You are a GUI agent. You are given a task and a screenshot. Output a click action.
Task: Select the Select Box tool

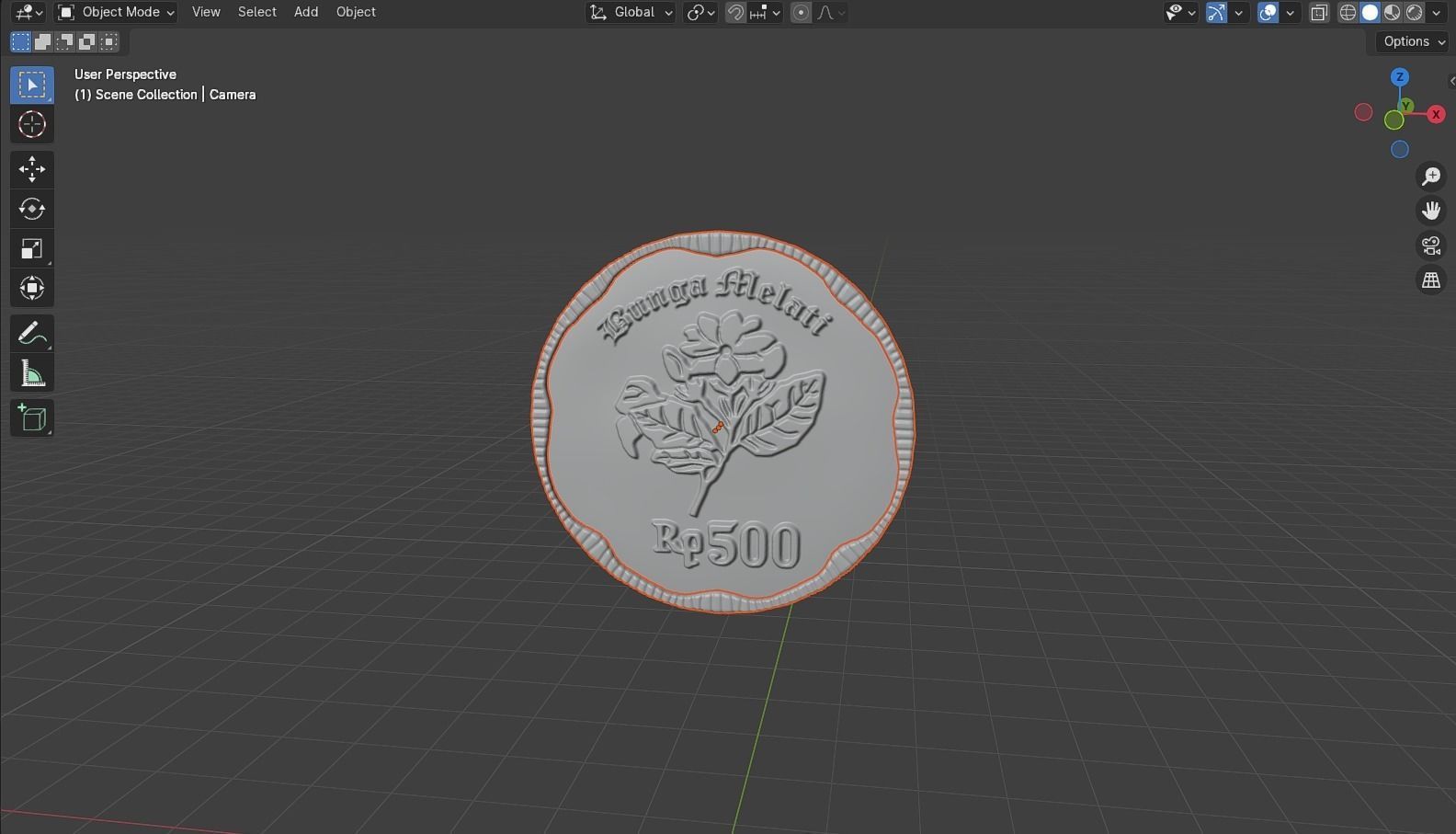coord(32,85)
